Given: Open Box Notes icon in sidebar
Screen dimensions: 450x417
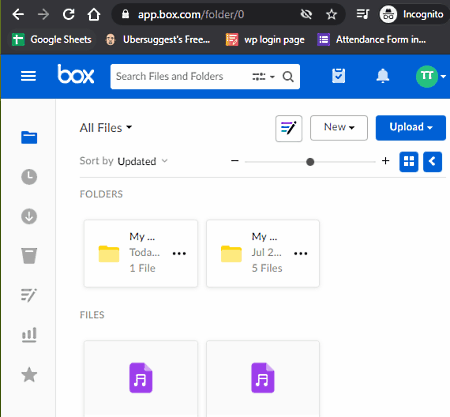Looking at the screenshot, I should tap(29, 295).
